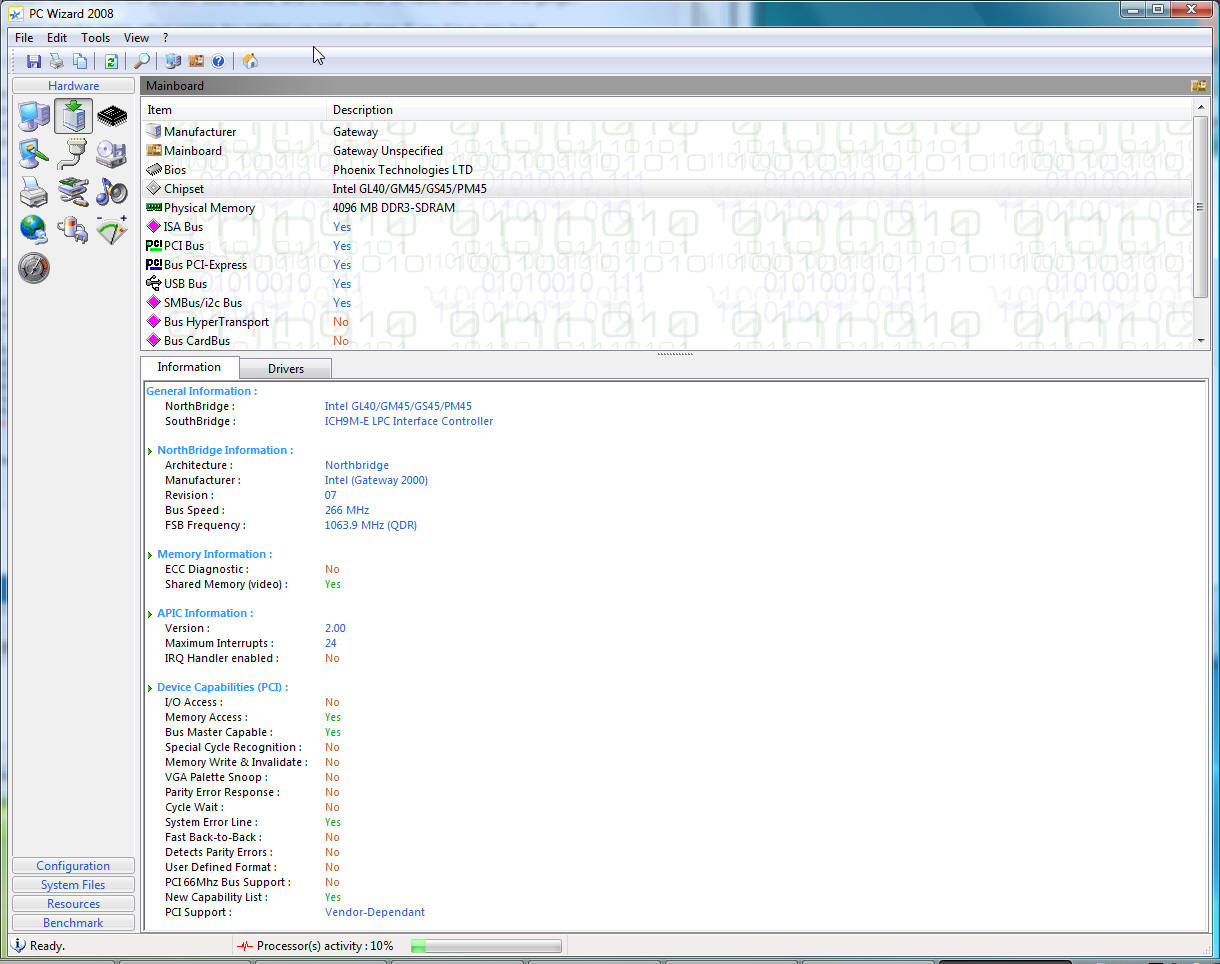The height and width of the screenshot is (964, 1220).
Task: Select the Bios row
Action: (668, 170)
